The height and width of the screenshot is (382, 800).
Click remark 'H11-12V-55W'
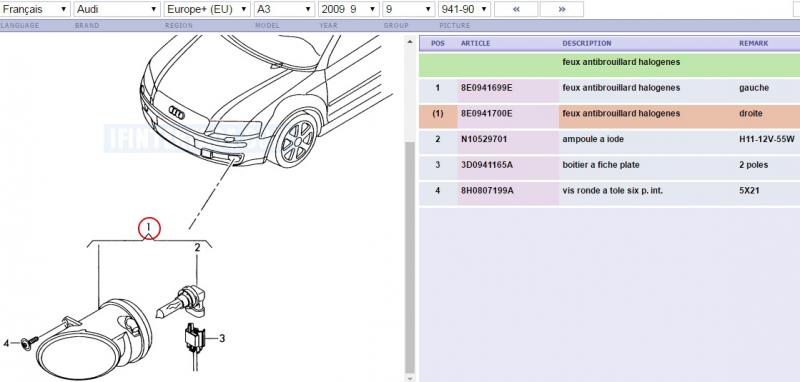tap(767, 139)
